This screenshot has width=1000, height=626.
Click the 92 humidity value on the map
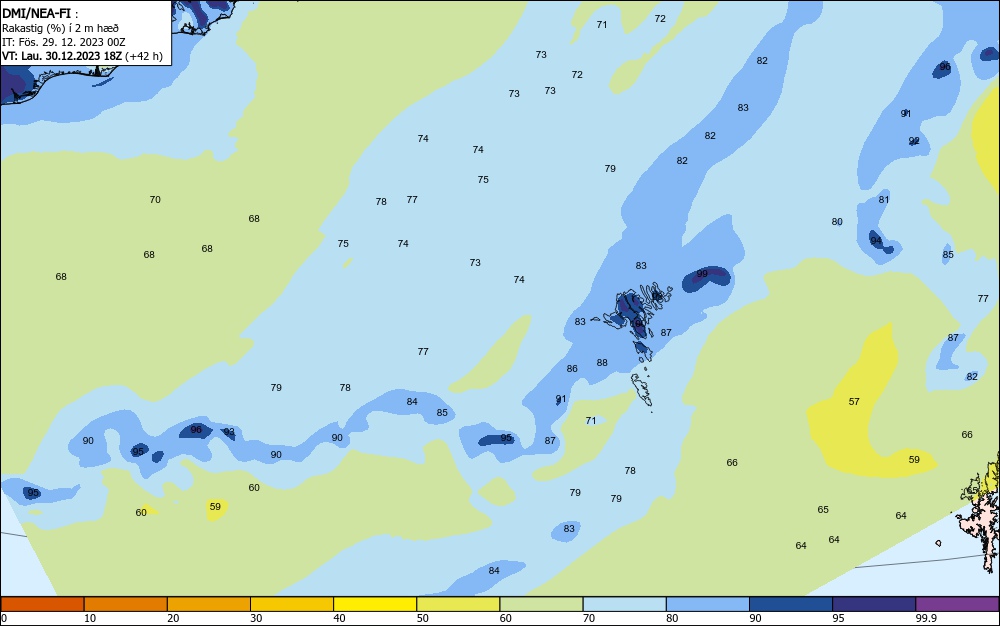coord(914,141)
